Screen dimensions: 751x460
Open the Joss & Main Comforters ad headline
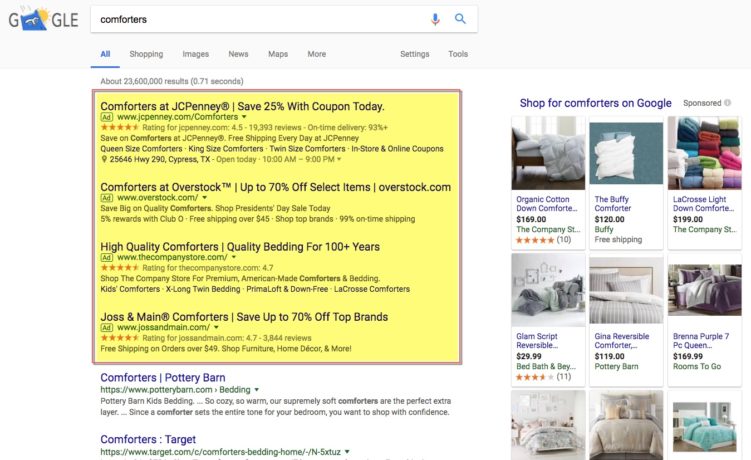coord(244,317)
